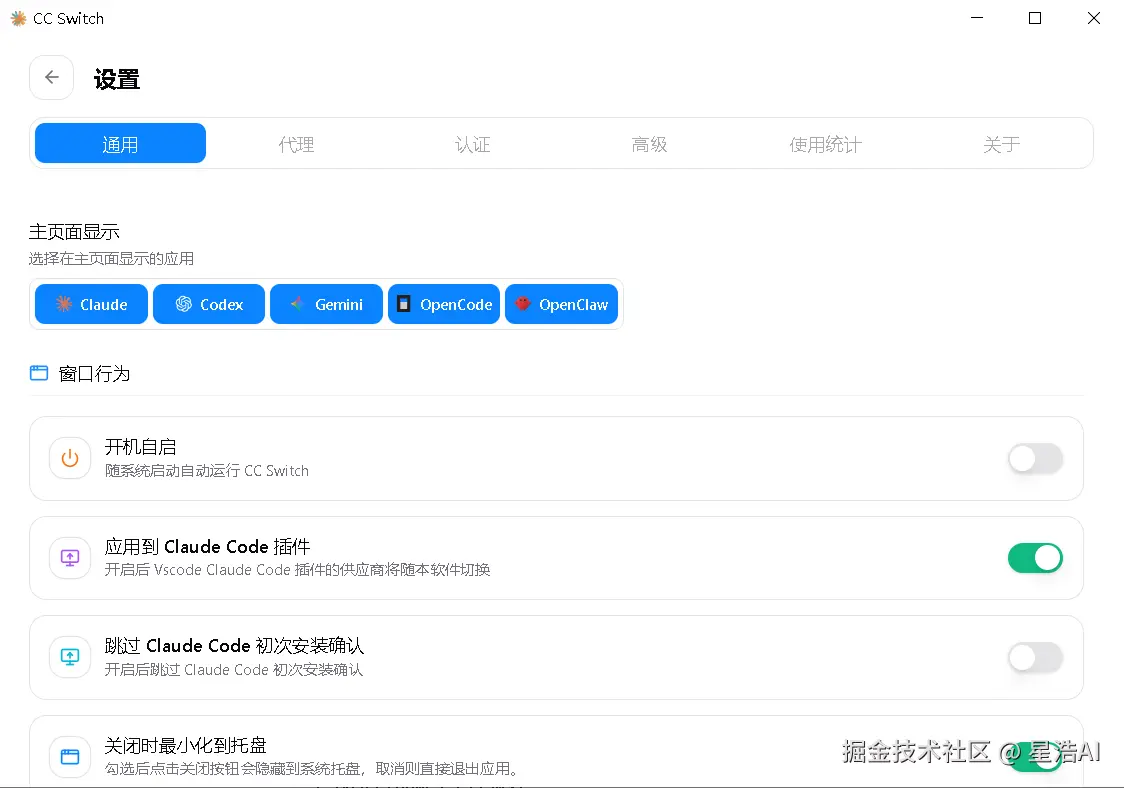Screen dimensions: 1124x788
Task: Click description 开启后 Vscode Claude Code 插件的供应商将随本软件切换
Action: [297, 569]
